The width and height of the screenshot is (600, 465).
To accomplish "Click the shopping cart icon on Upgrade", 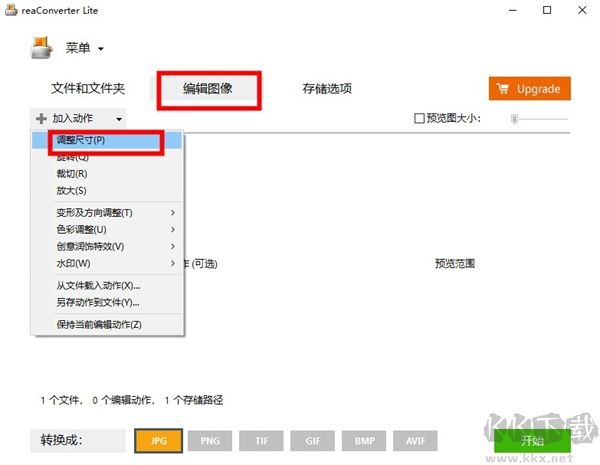I will [503, 89].
